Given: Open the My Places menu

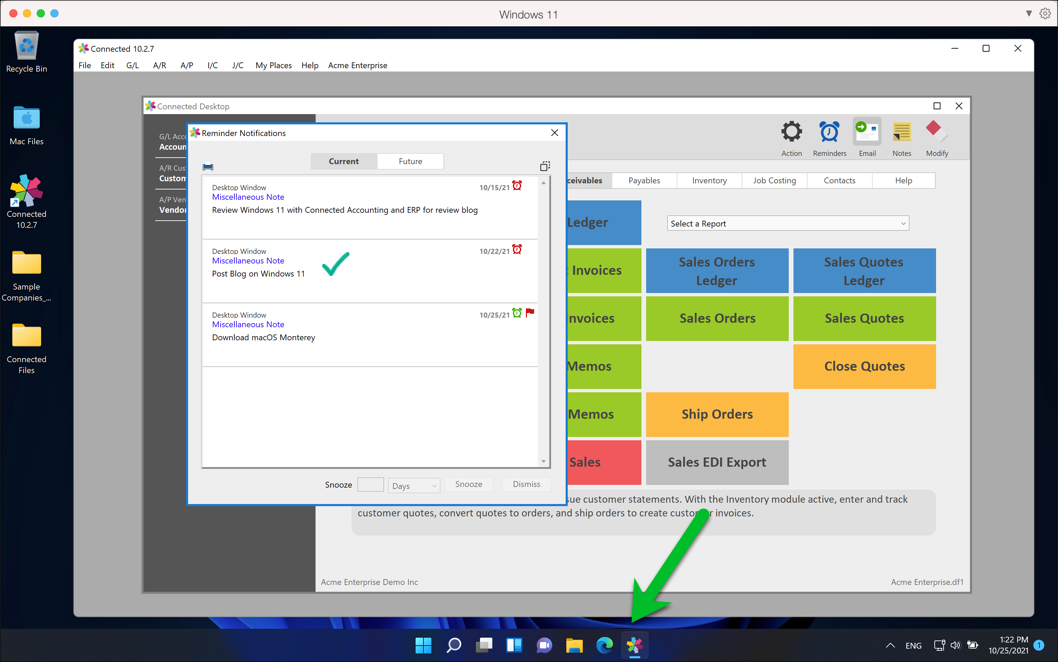Looking at the screenshot, I should 273,66.
